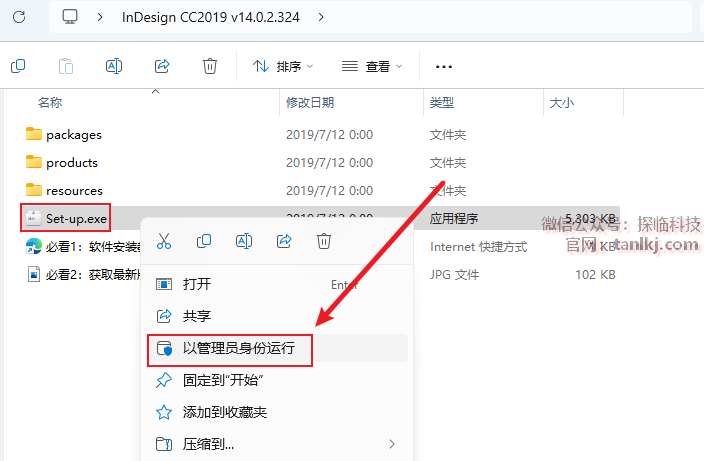Click the 文件夹 type cell of products row
The height and width of the screenshot is (461, 704).
click(x=448, y=162)
